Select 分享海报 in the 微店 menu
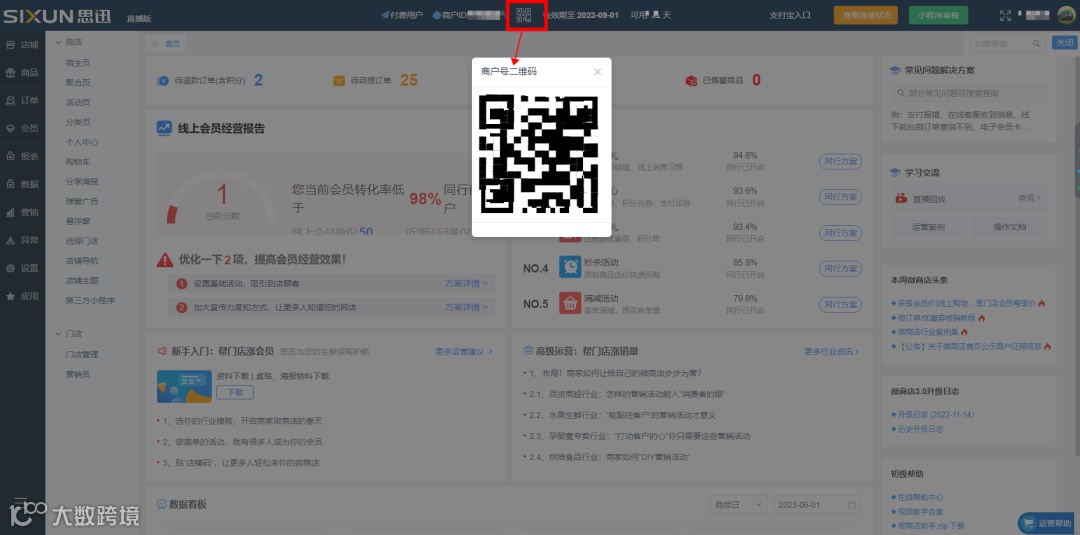The height and width of the screenshot is (535, 1080). (82, 182)
